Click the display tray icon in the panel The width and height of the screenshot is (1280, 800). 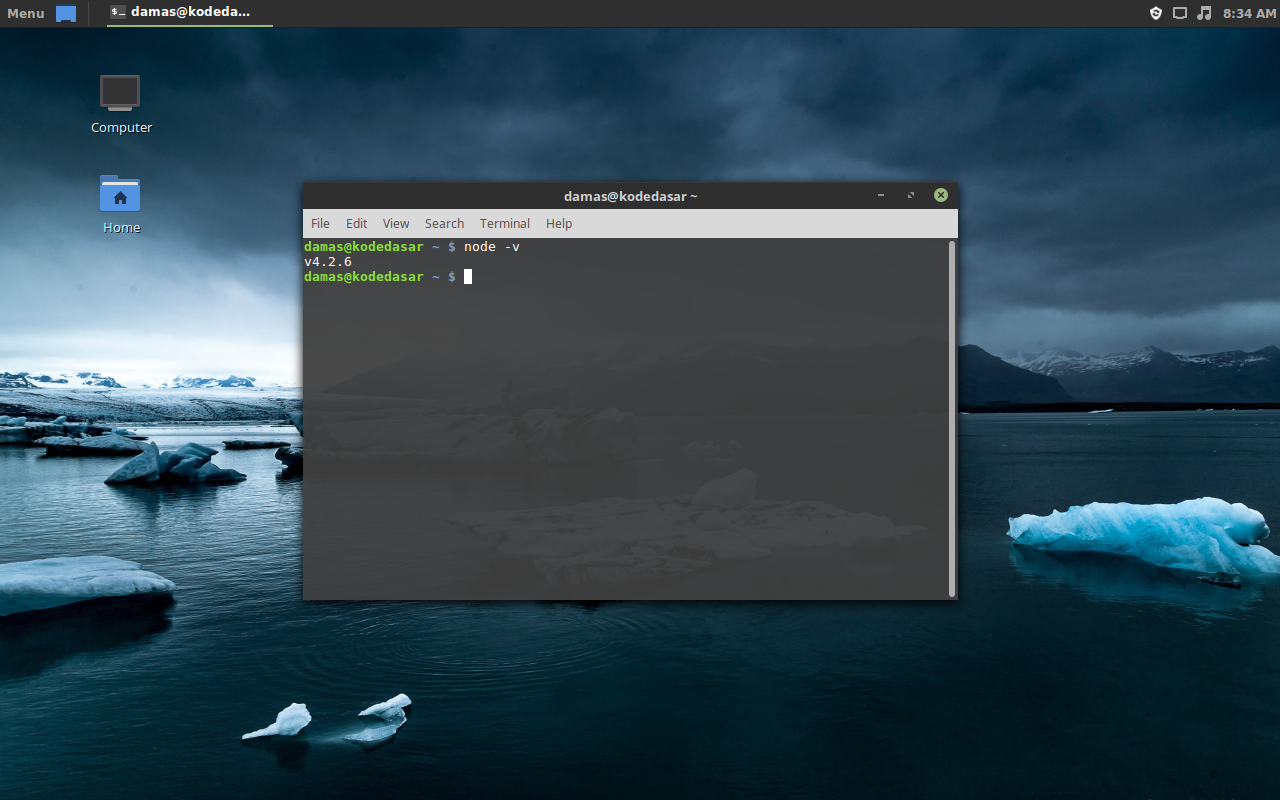pos(1180,13)
